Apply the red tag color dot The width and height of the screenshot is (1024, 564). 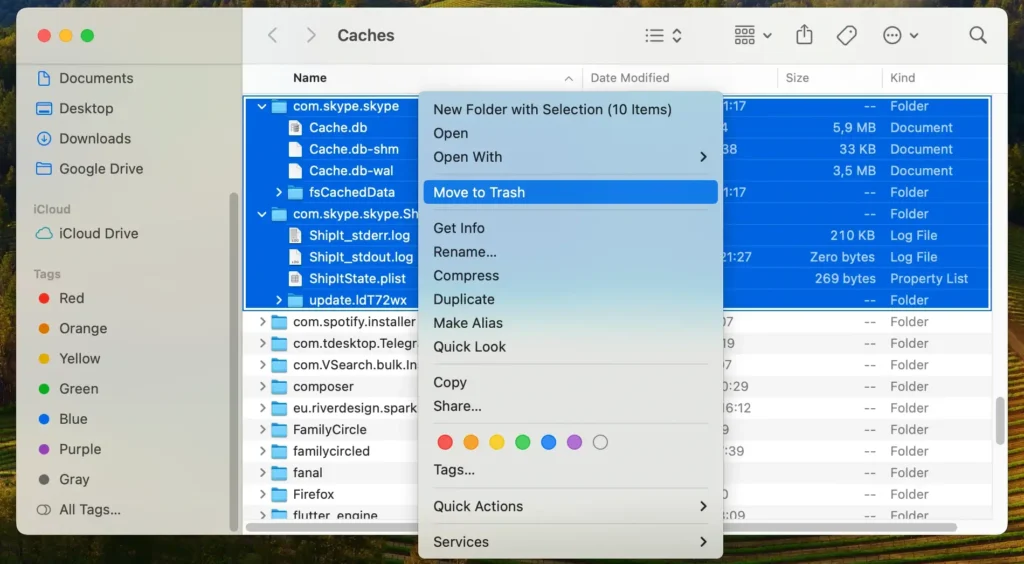[445, 442]
